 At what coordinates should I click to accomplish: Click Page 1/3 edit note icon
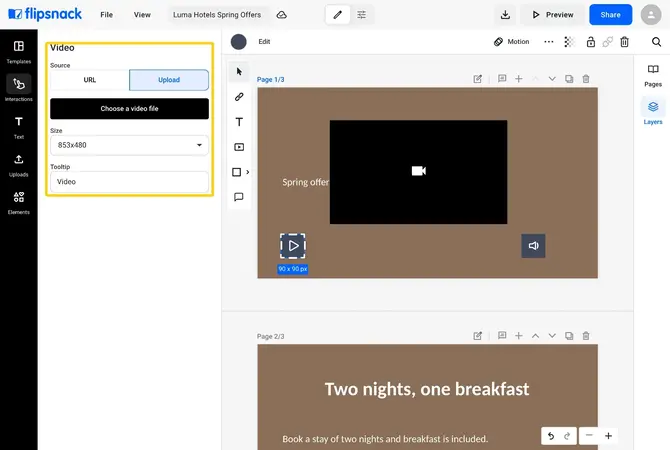[x=478, y=79]
